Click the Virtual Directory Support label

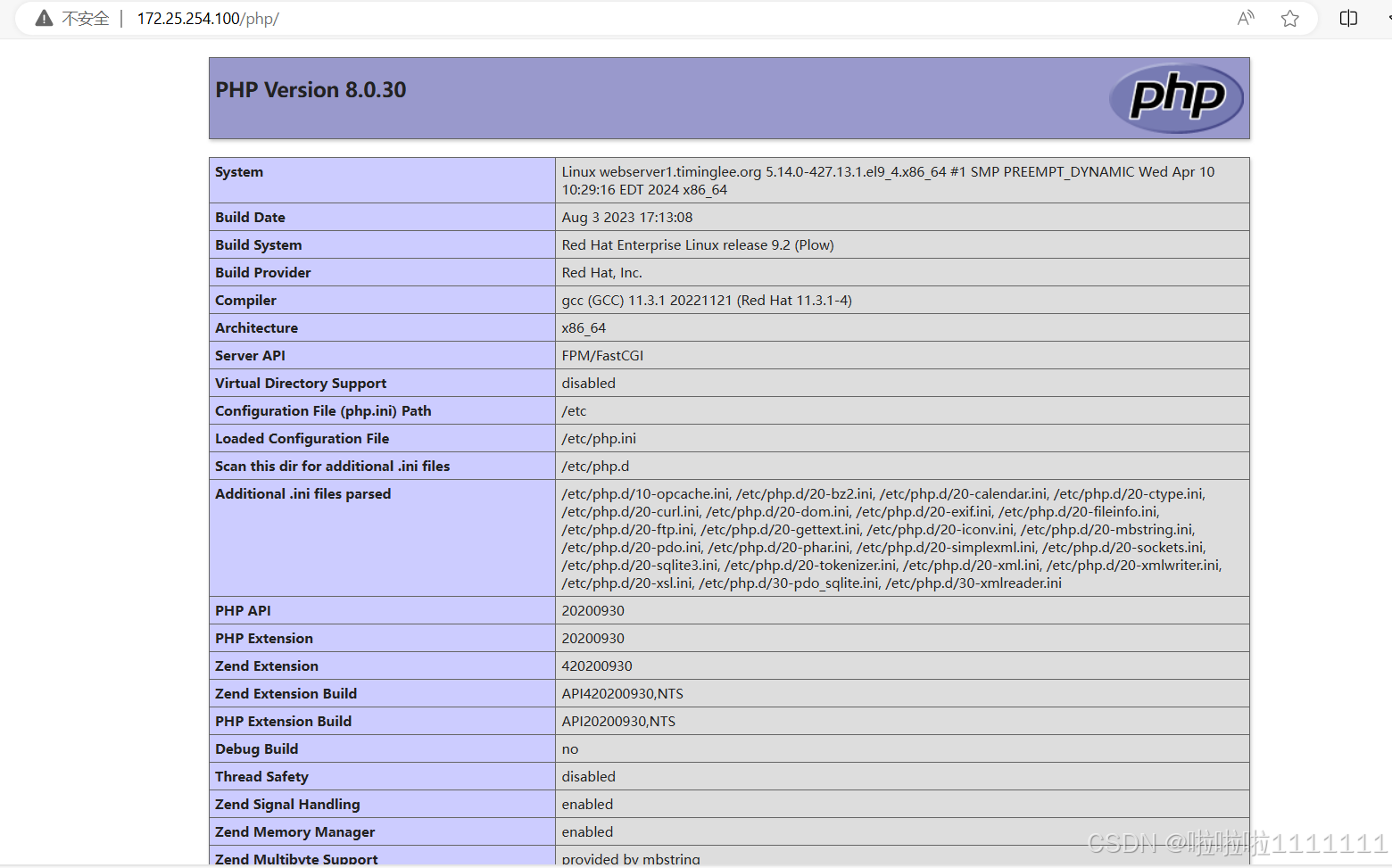[301, 384]
